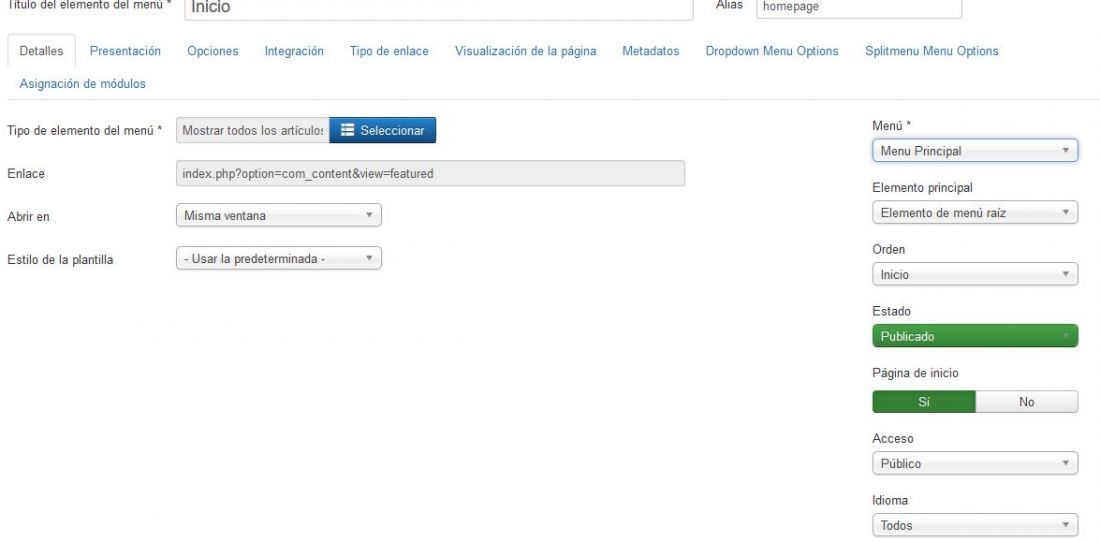This screenshot has height=542, width=1100.
Task: Click the Seleccionar menu item type button
Action: [382, 130]
